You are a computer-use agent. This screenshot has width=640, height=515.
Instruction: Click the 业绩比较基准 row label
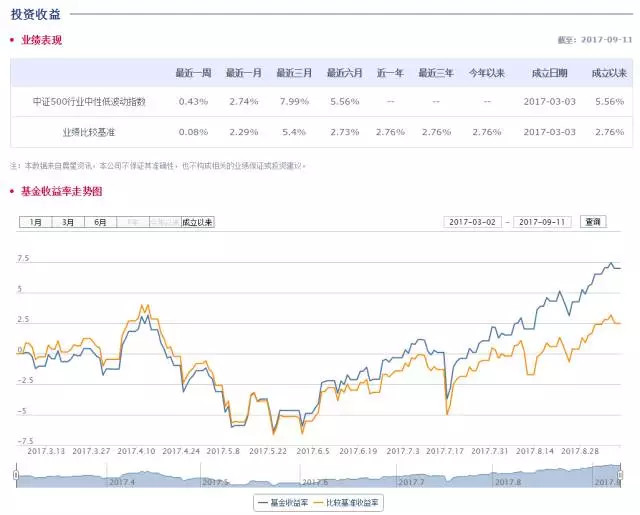tap(89, 132)
